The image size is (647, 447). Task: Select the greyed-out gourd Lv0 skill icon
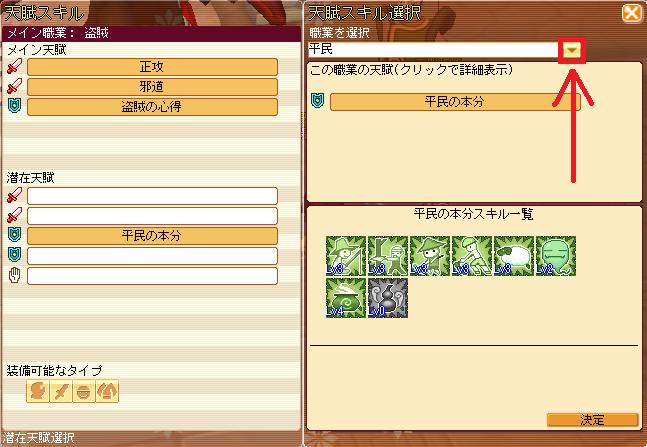point(388,298)
